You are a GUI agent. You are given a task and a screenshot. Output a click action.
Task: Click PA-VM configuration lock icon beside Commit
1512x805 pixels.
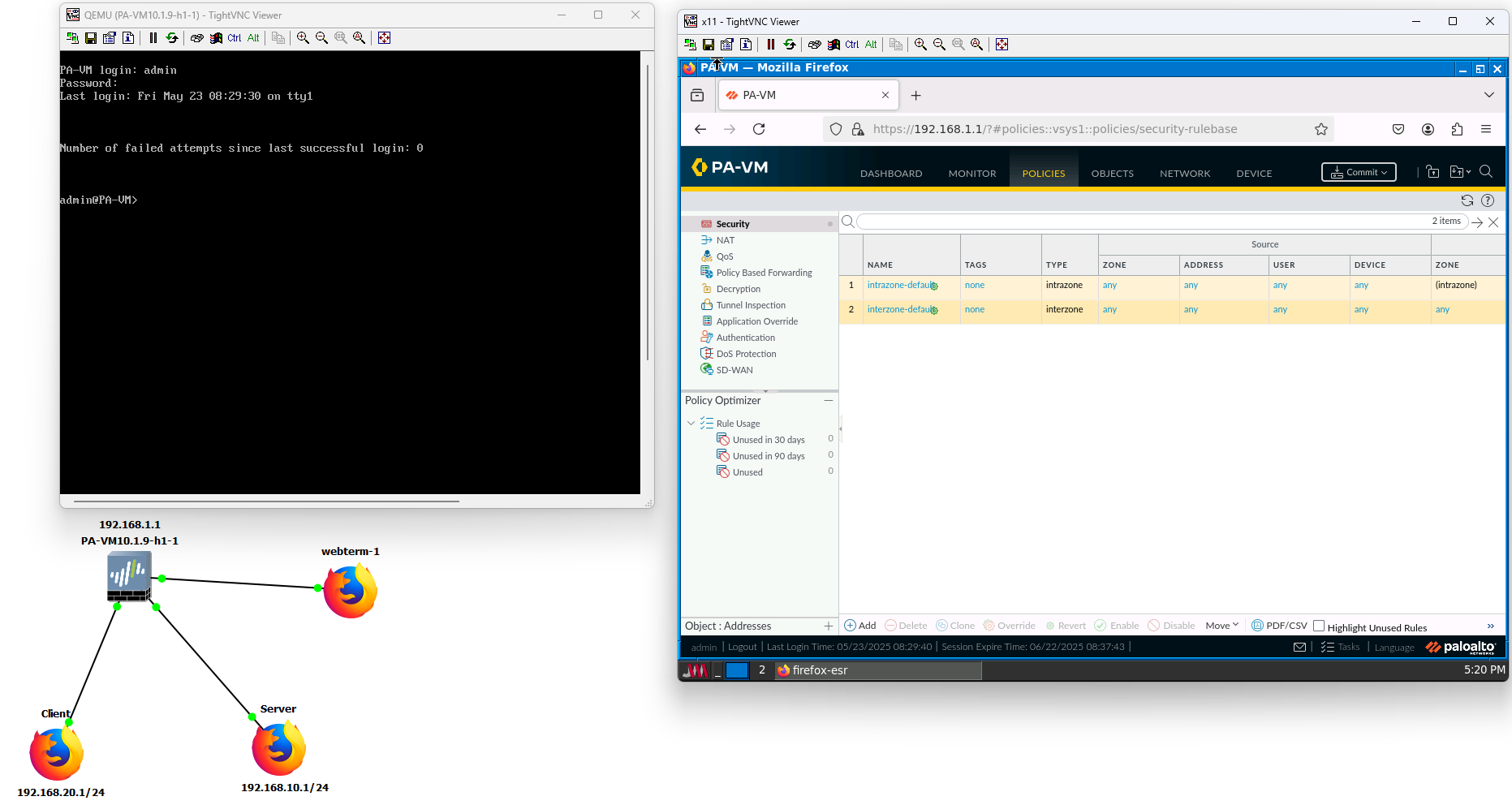point(1433,171)
